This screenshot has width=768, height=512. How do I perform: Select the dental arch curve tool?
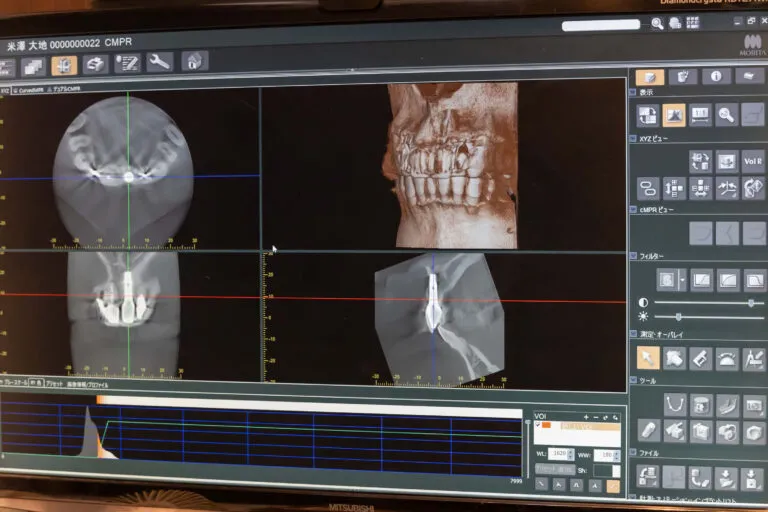675,404
